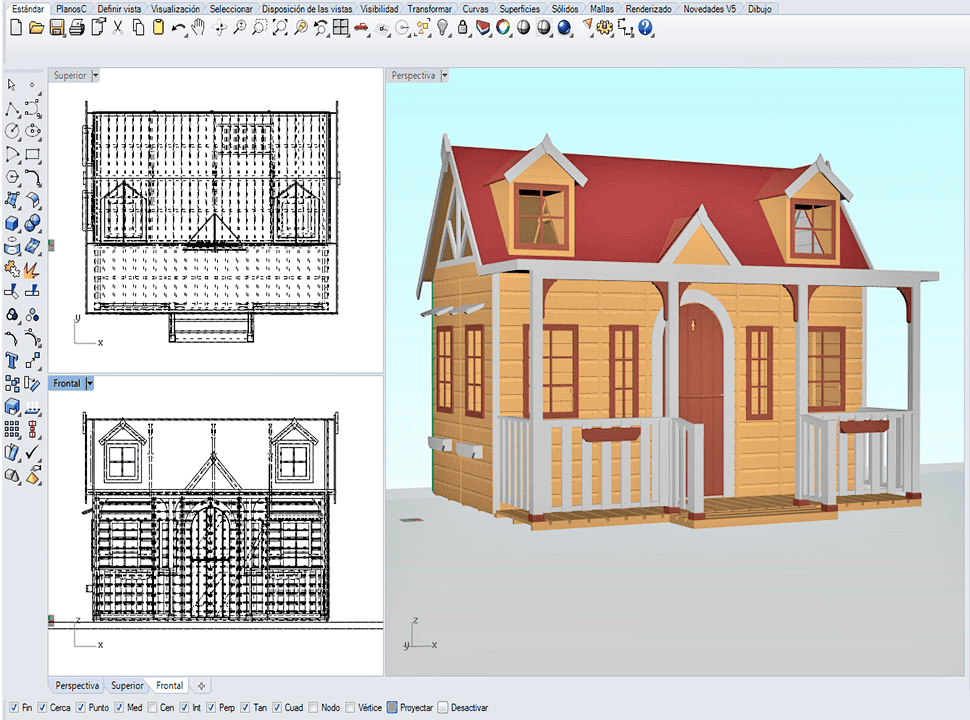Click the puzzle piece Join icon
This screenshot has width=970, height=720.
coord(12,269)
